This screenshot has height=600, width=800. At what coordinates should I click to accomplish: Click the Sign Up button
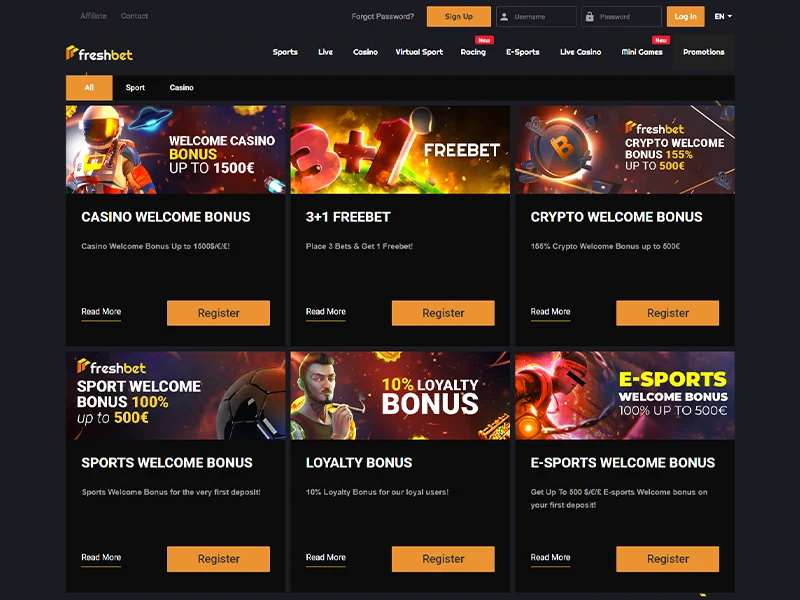click(459, 16)
